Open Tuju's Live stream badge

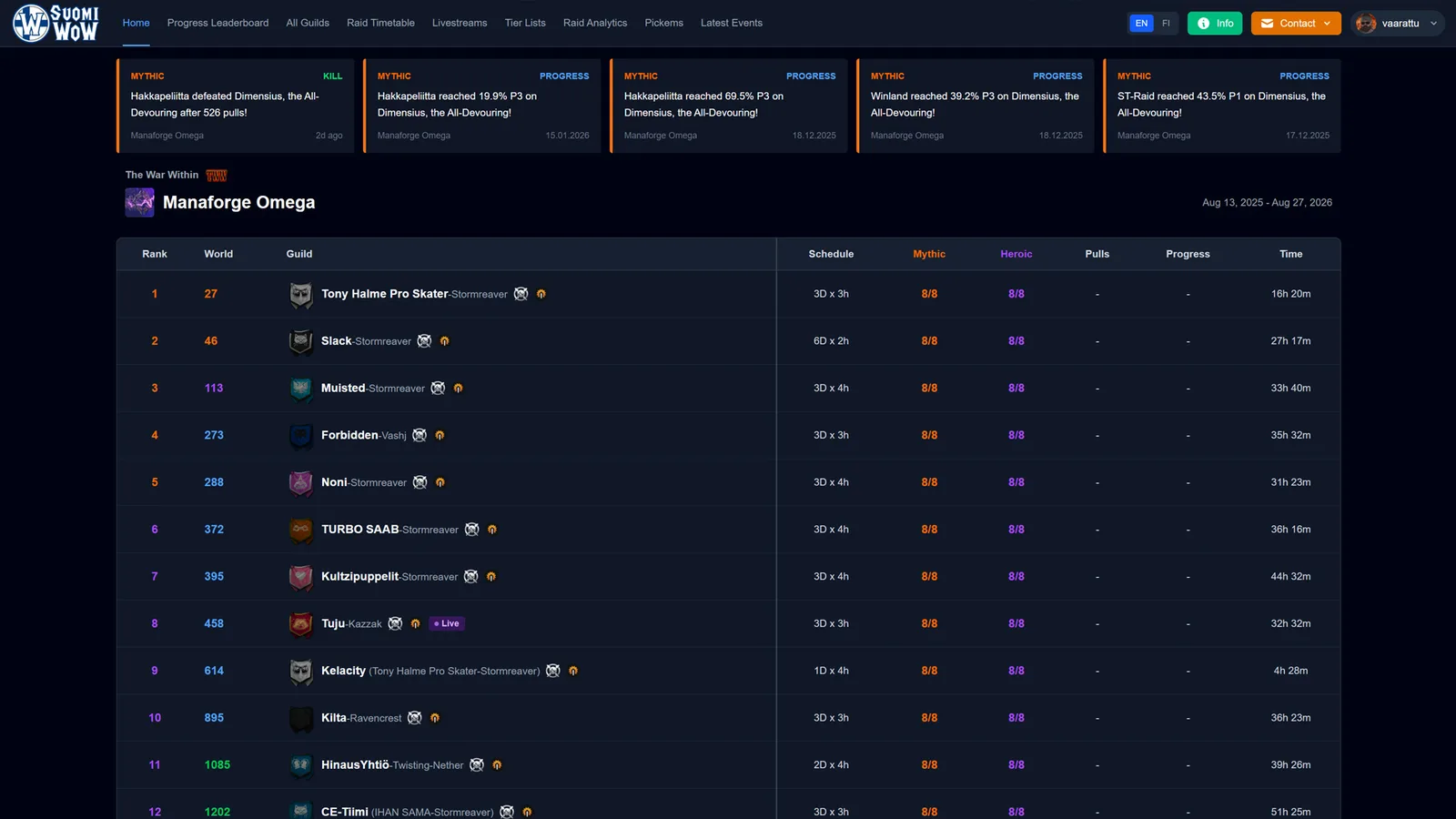[x=447, y=623]
